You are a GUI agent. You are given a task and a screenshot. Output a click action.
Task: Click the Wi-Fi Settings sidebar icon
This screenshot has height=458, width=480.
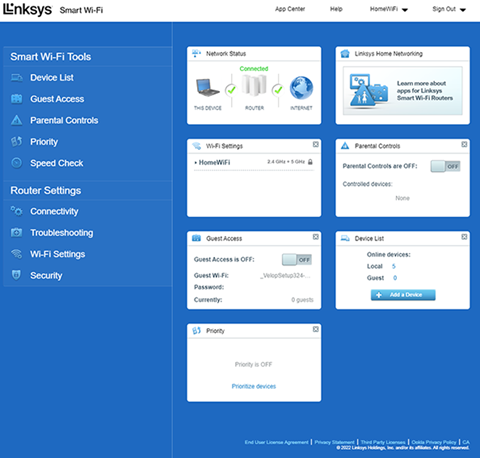point(17,254)
